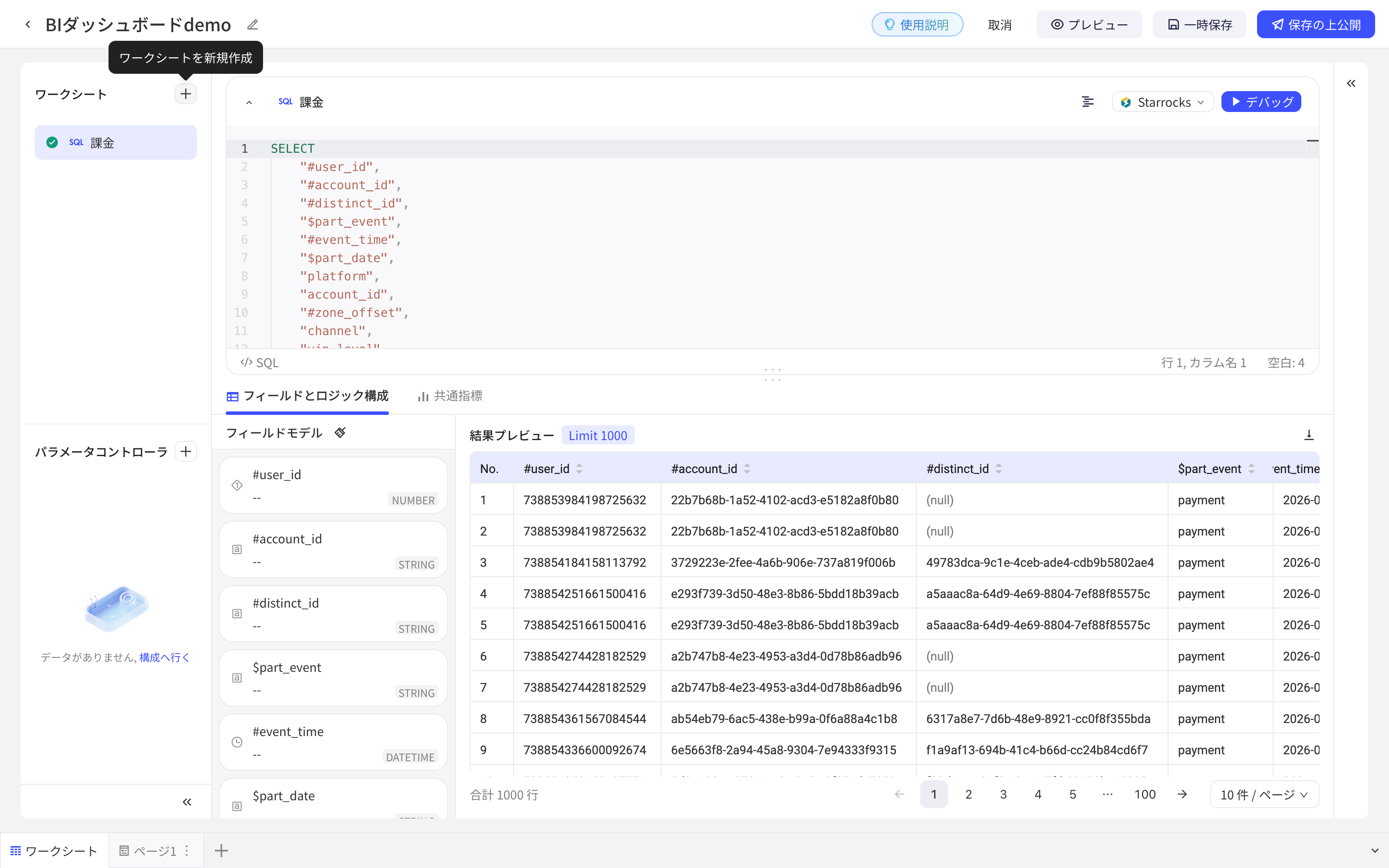The height and width of the screenshot is (868, 1389).
Task: Click 取消 to cancel
Action: [x=1000, y=25]
